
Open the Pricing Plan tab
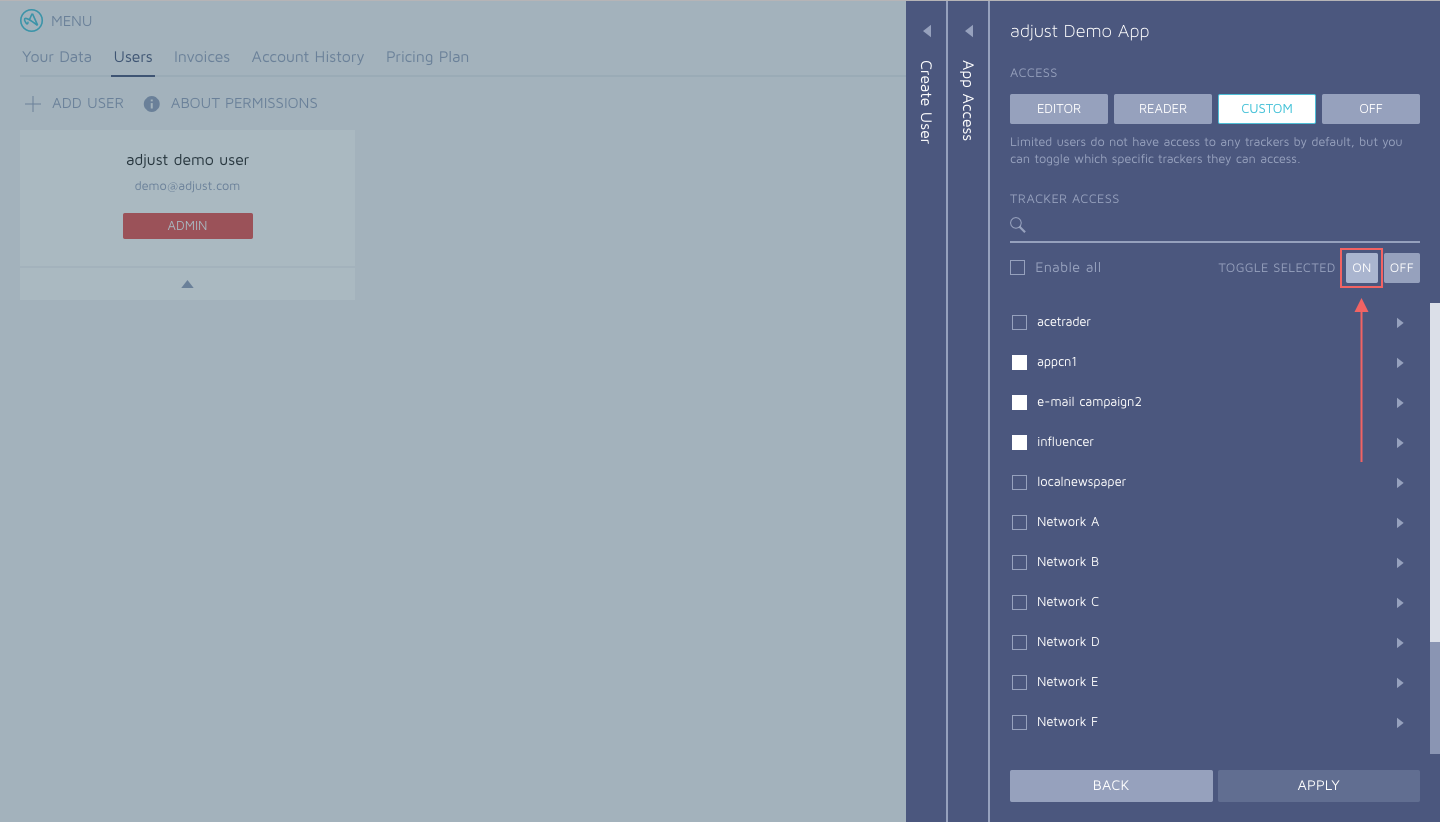coord(427,57)
